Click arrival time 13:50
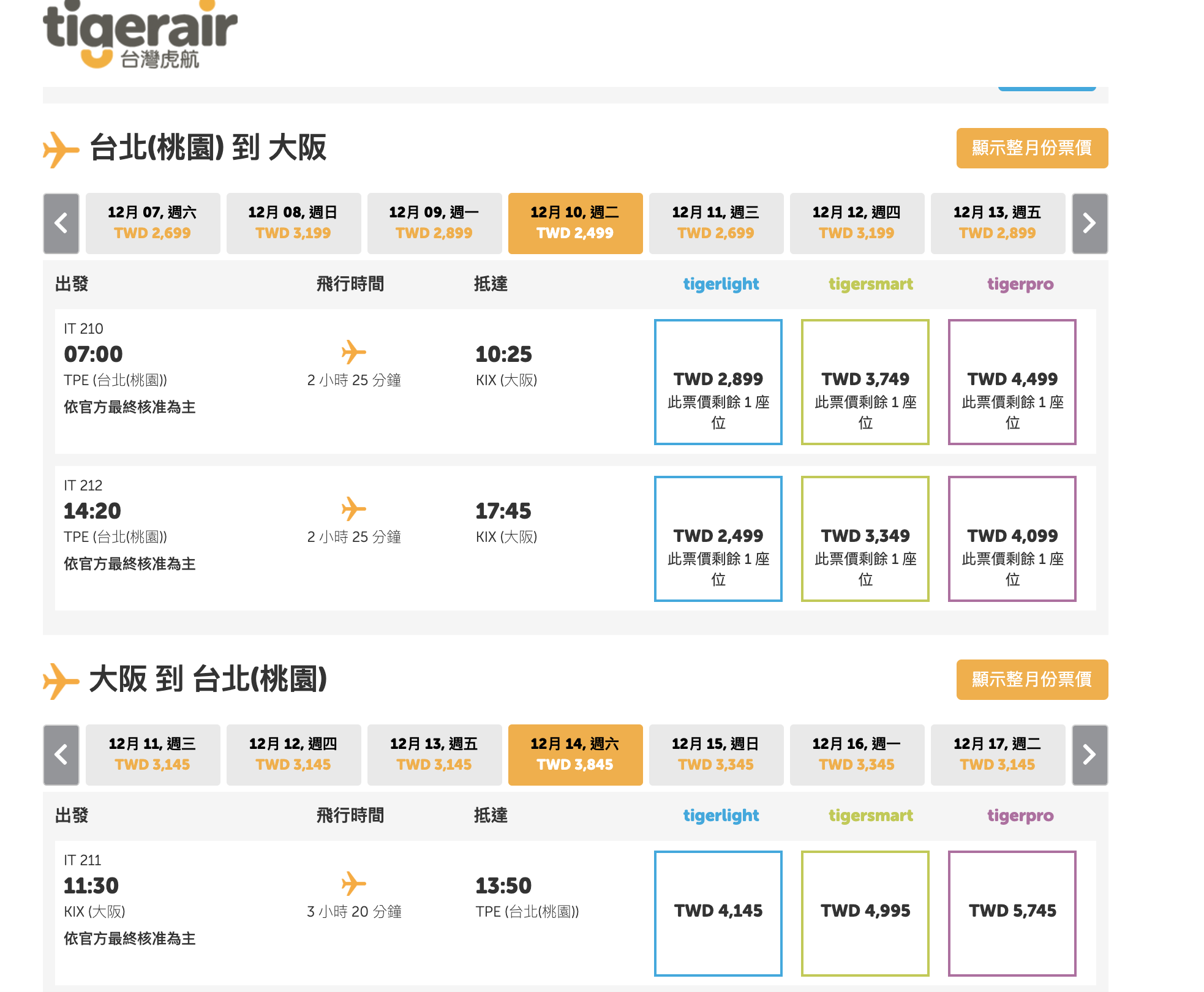The height and width of the screenshot is (992, 1204). coord(503,885)
